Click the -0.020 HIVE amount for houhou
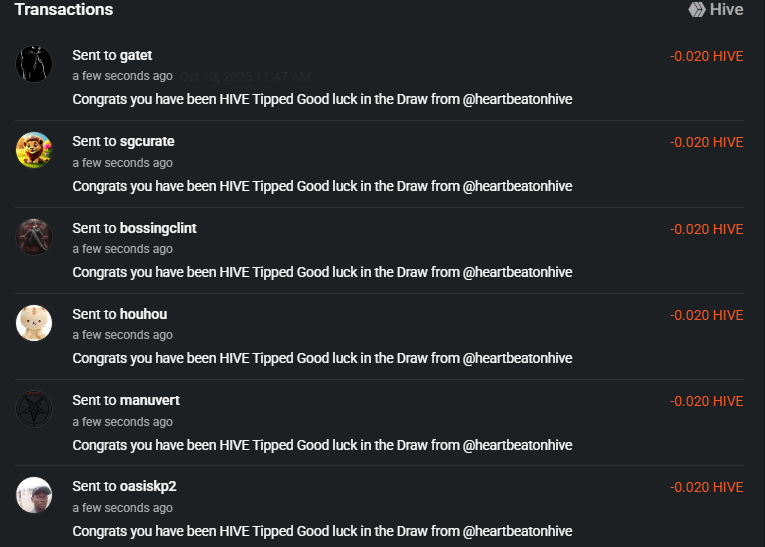The width and height of the screenshot is (765, 547). point(706,315)
